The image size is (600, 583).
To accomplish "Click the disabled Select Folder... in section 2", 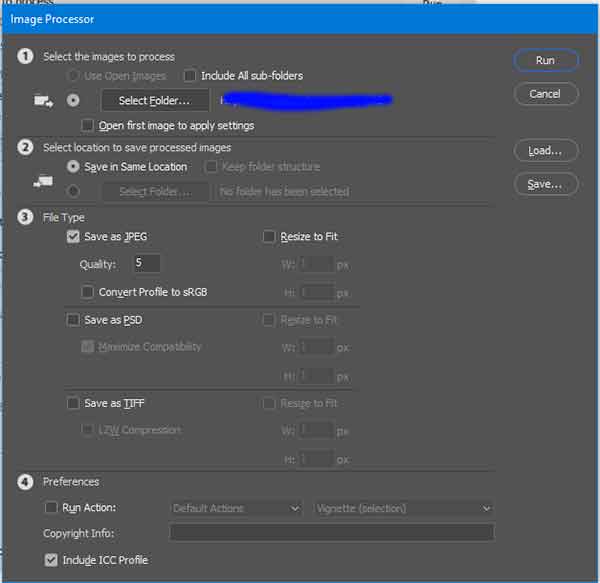I will (155, 191).
